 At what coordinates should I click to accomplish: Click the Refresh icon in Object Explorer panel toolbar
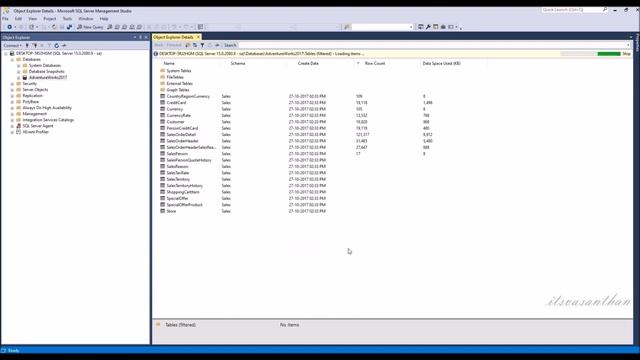[57, 45]
